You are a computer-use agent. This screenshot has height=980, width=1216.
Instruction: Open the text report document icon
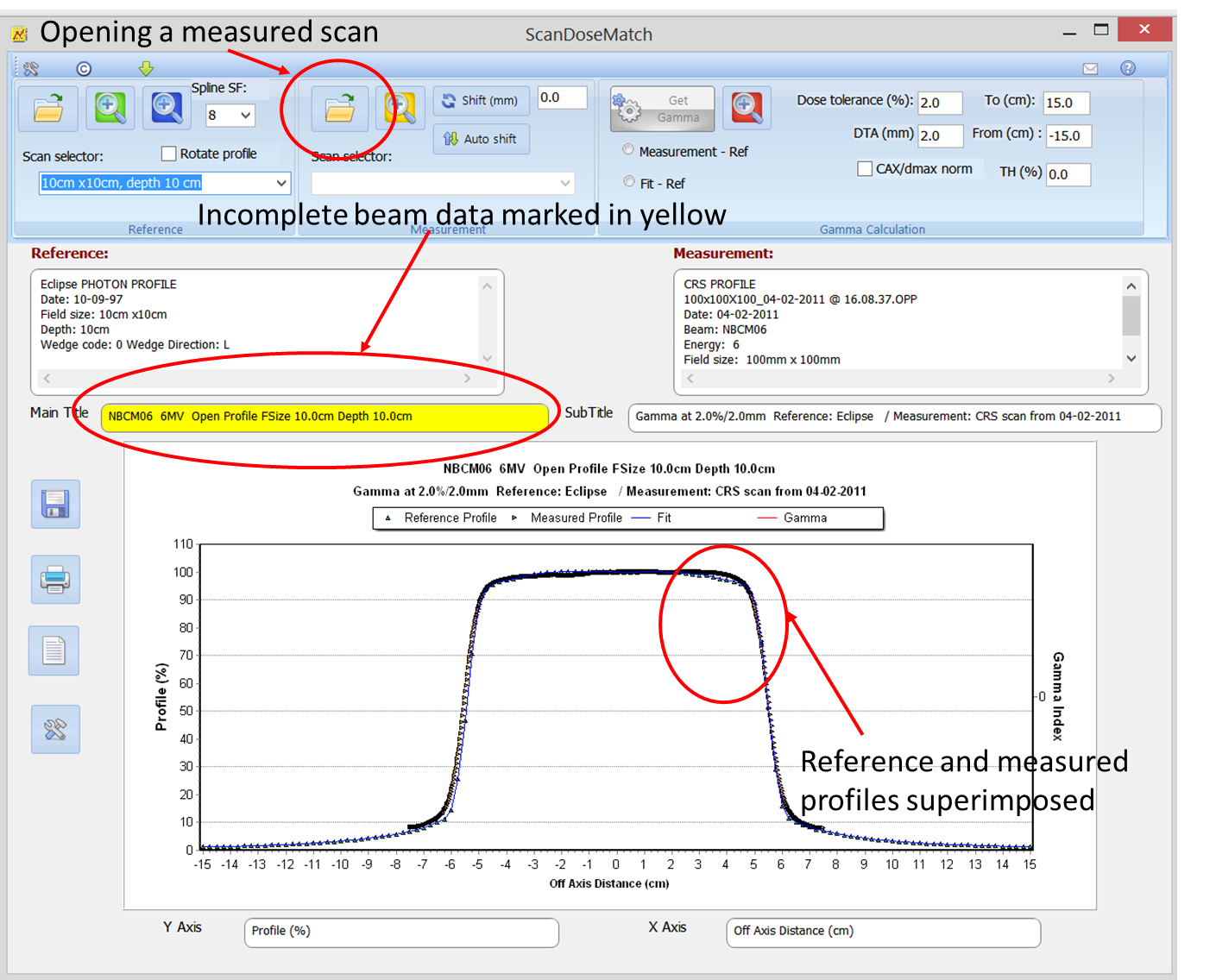pos(54,650)
